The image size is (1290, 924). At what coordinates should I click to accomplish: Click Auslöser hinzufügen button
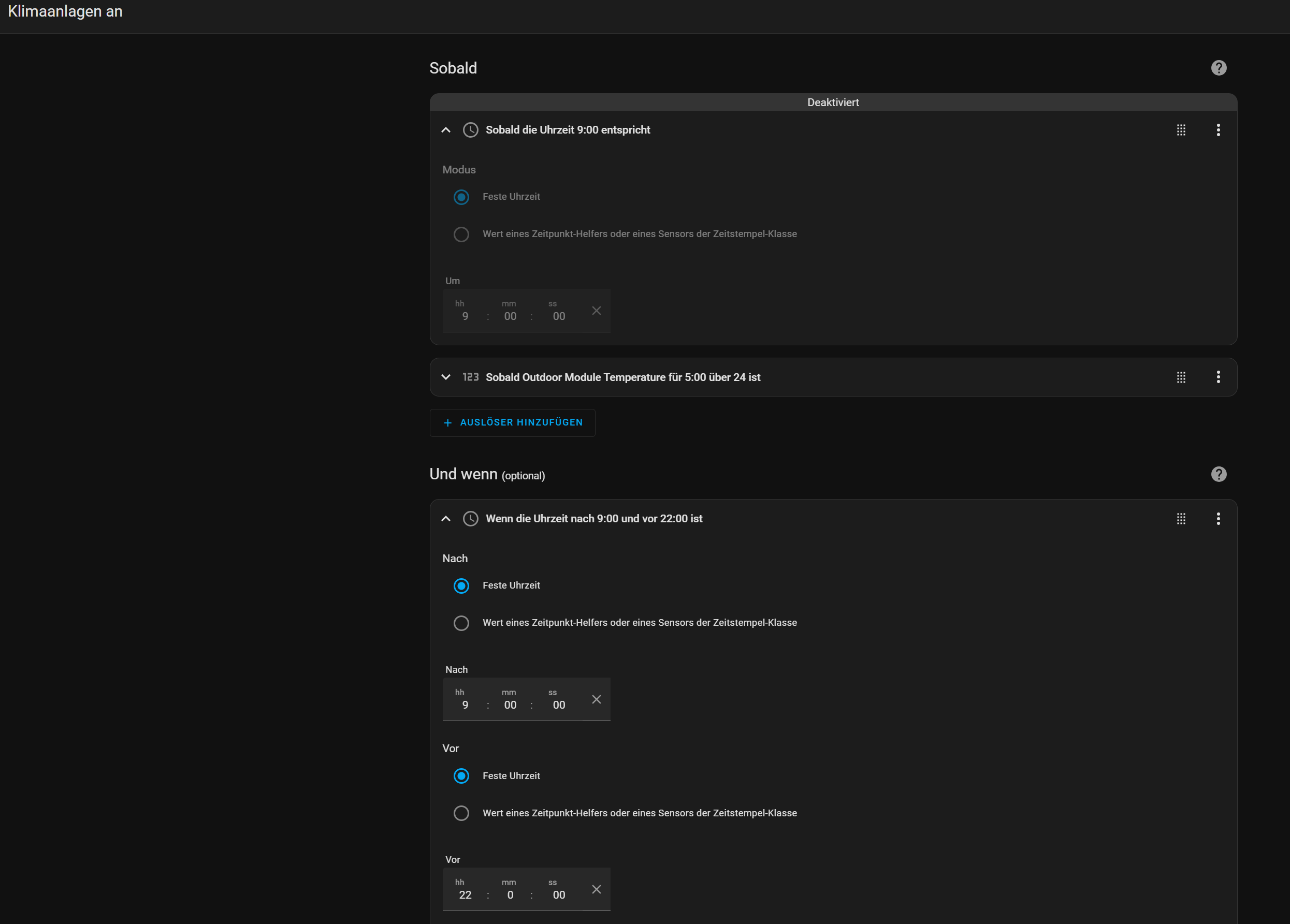(x=513, y=422)
